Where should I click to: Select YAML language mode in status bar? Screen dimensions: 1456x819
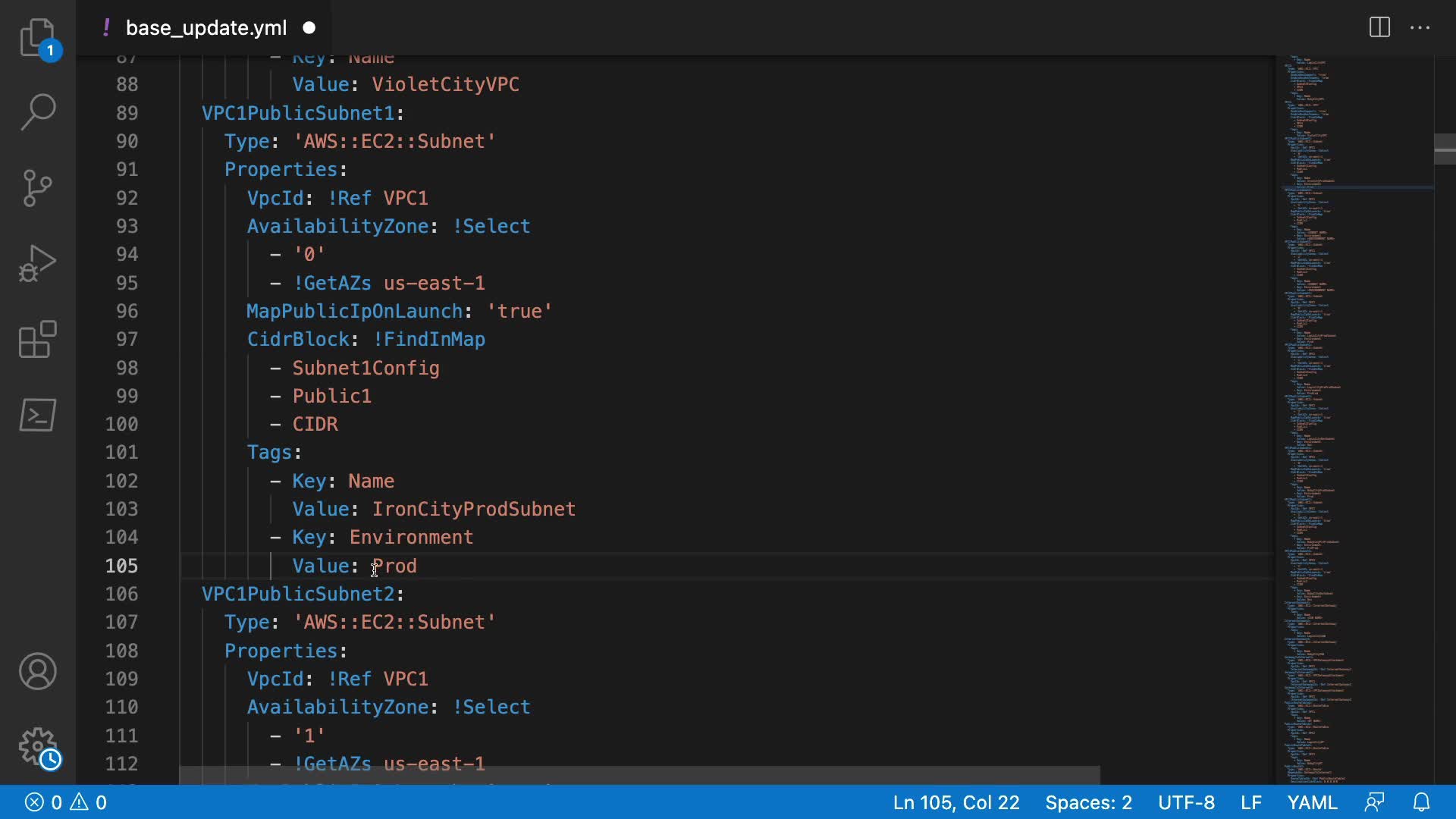click(1312, 802)
